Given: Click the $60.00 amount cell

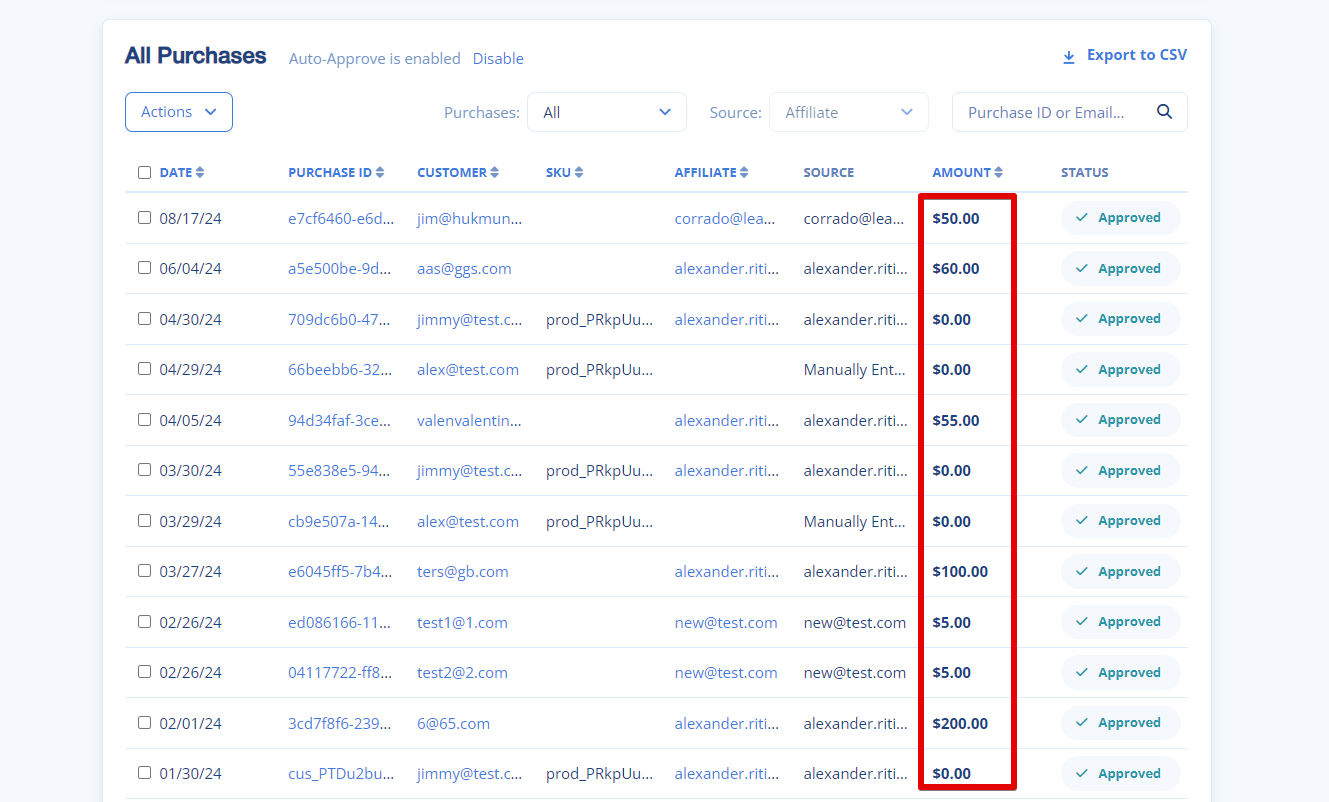Looking at the screenshot, I should pos(956,268).
